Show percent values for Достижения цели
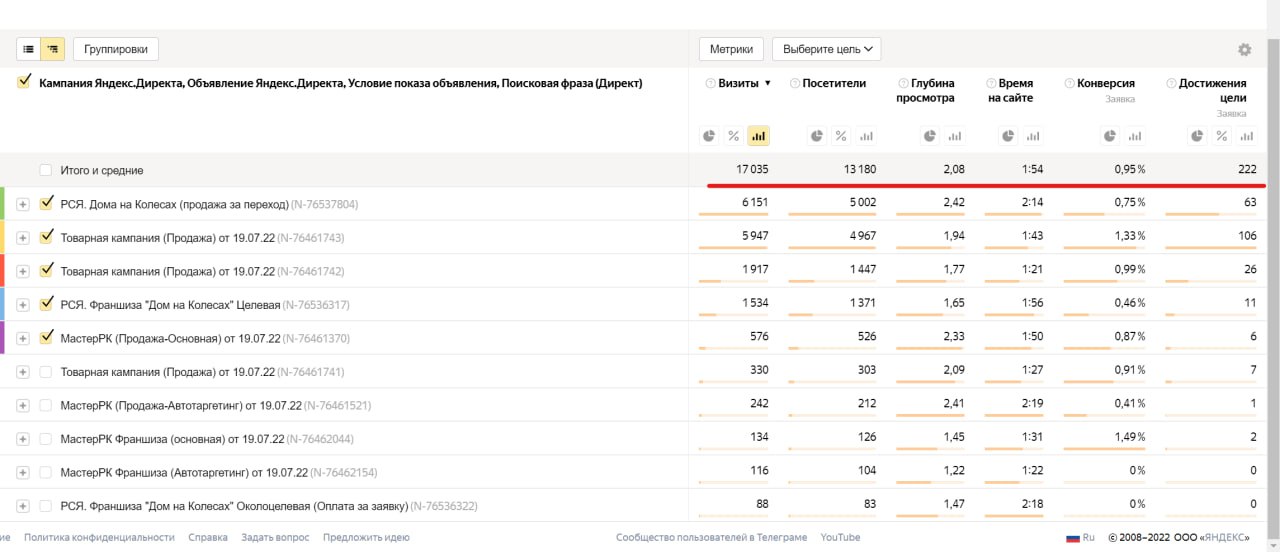Image resolution: width=1280 pixels, height=552 pixels. [x=1221, y=136]
